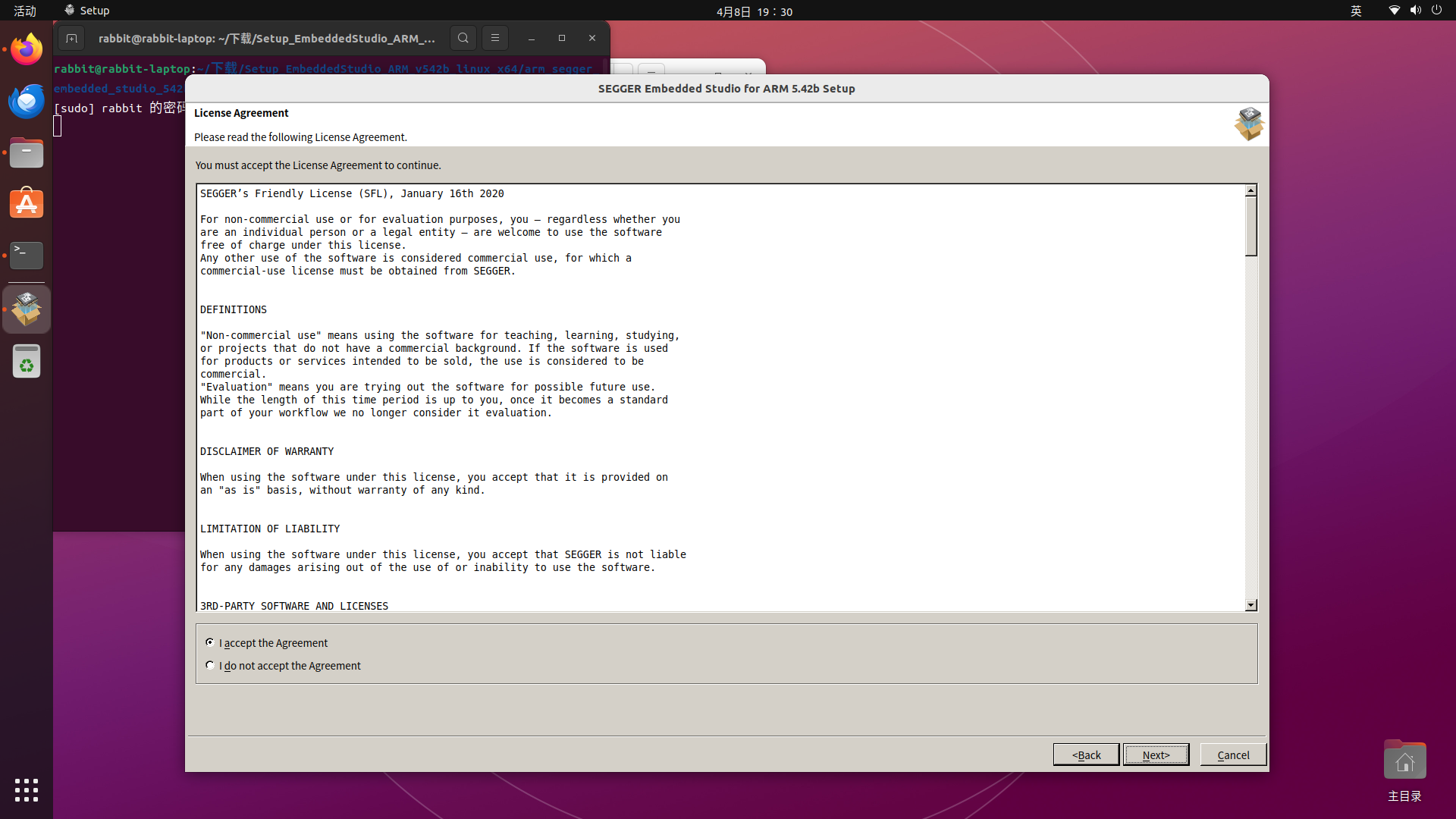Screen dimensions: 1456x819
Task: Select I do not accept the Agreement
Action: [210, 665]
